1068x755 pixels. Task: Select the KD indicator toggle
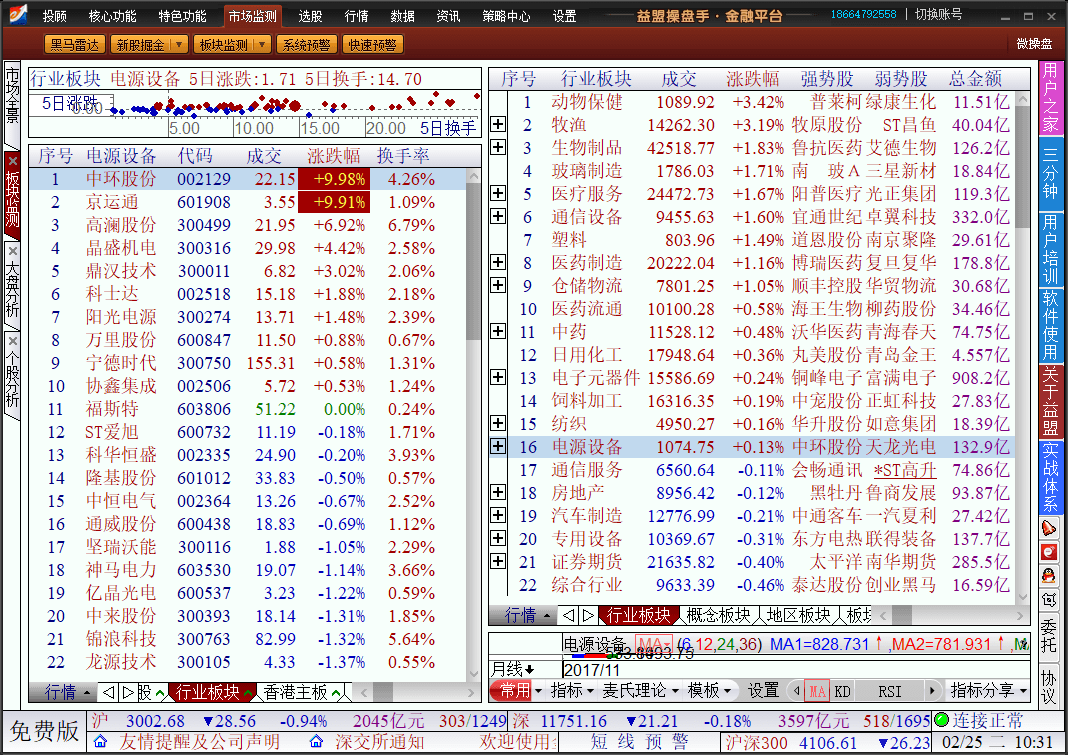(843, 692)
